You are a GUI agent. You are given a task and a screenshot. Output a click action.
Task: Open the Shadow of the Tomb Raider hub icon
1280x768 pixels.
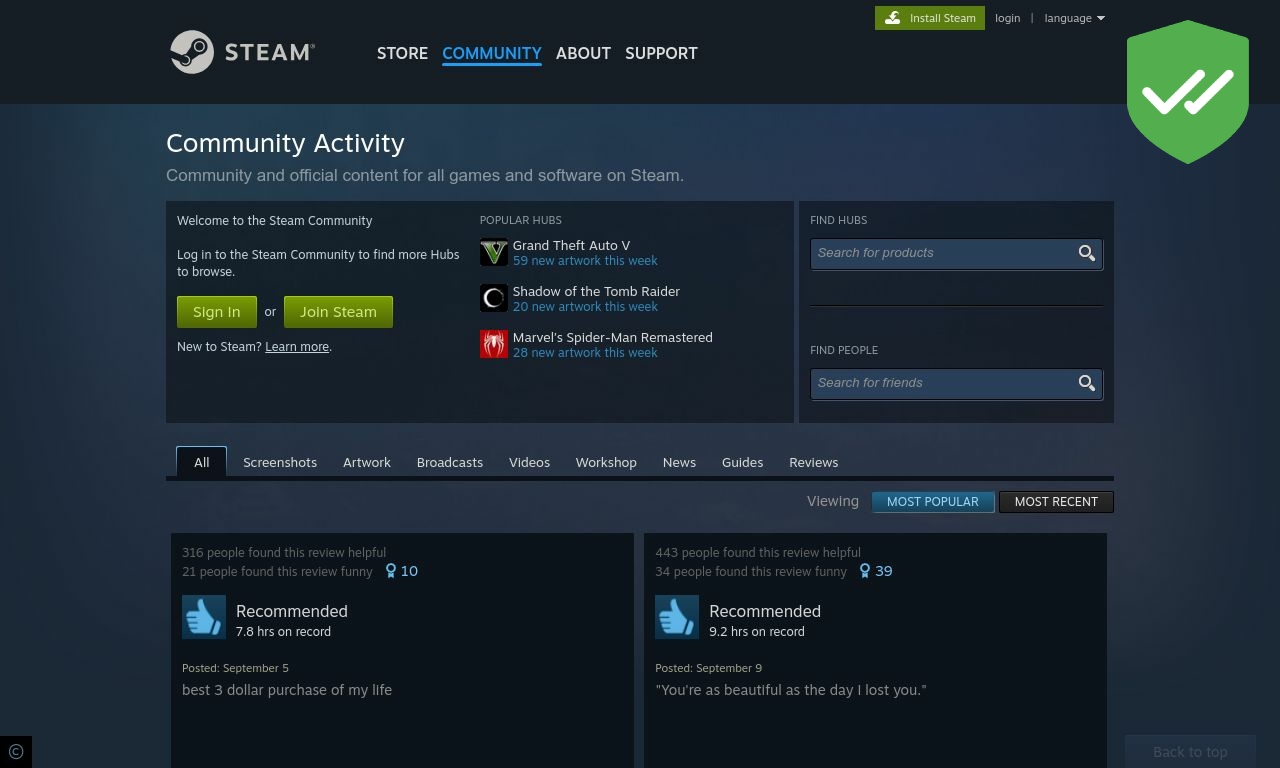tap(494, 298)
